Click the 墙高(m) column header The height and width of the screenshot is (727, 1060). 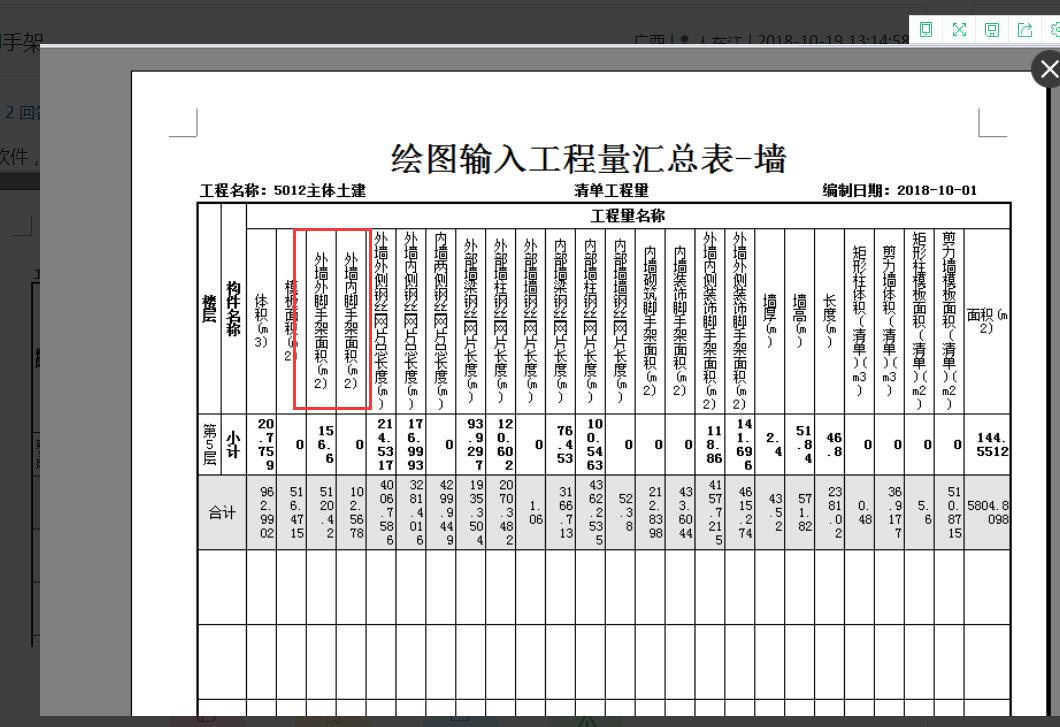[x=800, y=321]
